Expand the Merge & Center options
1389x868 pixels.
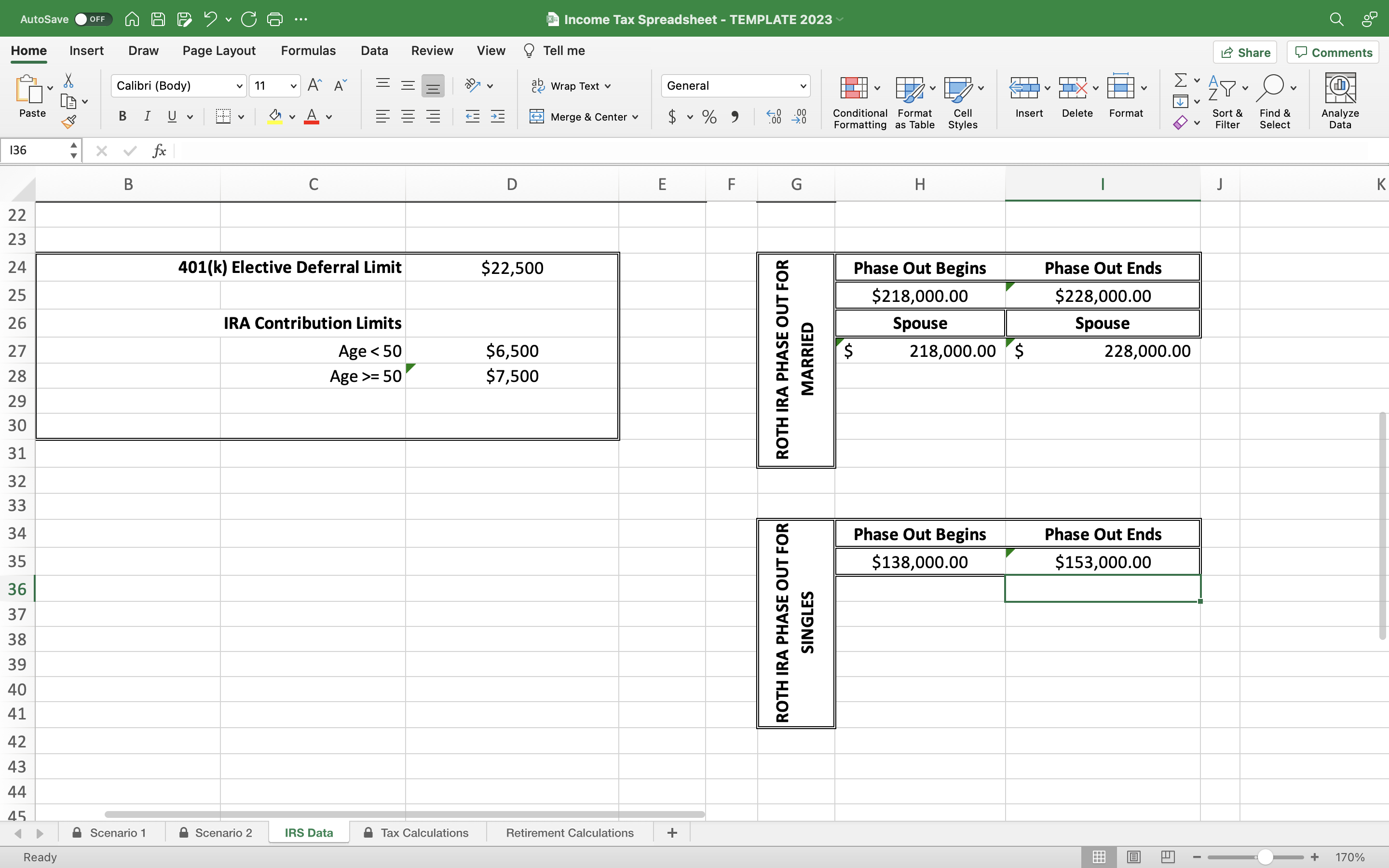635,117
